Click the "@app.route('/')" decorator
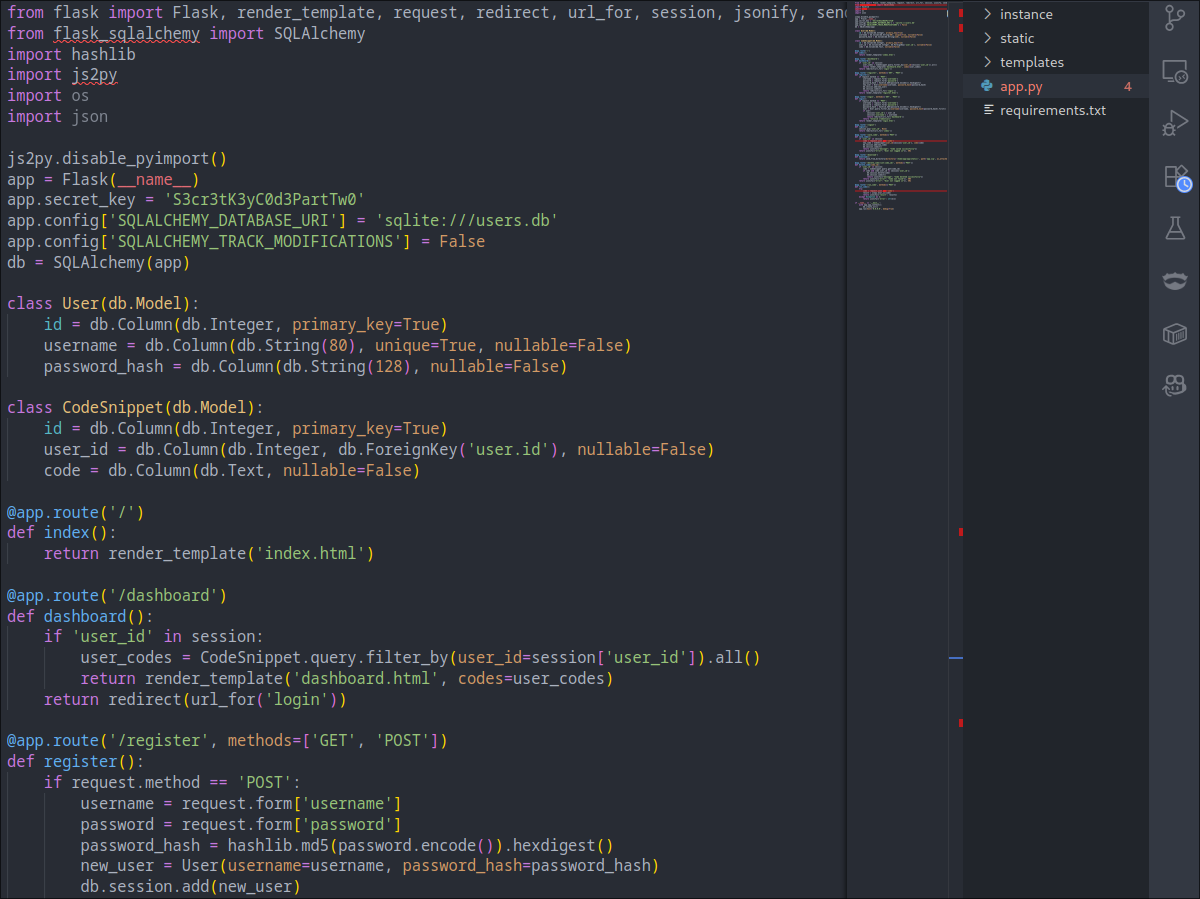The width and height of the screenshot is (1200, 899). (x=76, y=513)
